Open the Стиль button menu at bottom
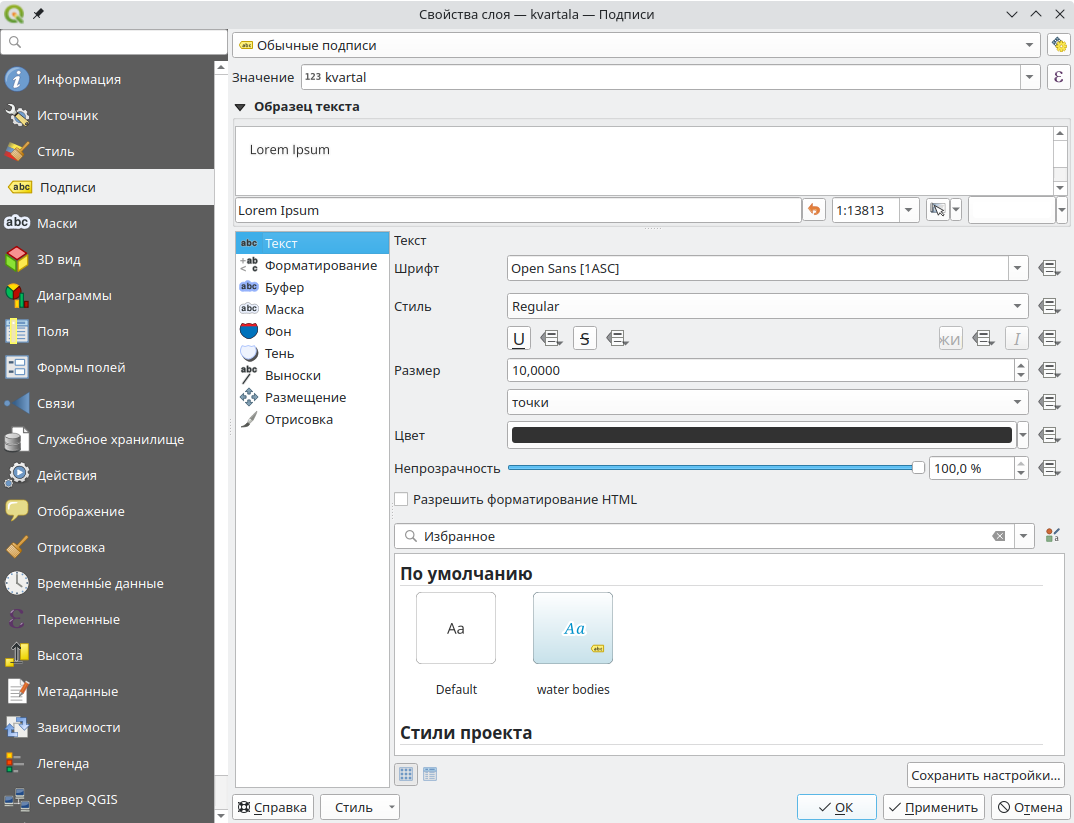The width and height of the screenshot is (1074, 823). coord(360,807)
